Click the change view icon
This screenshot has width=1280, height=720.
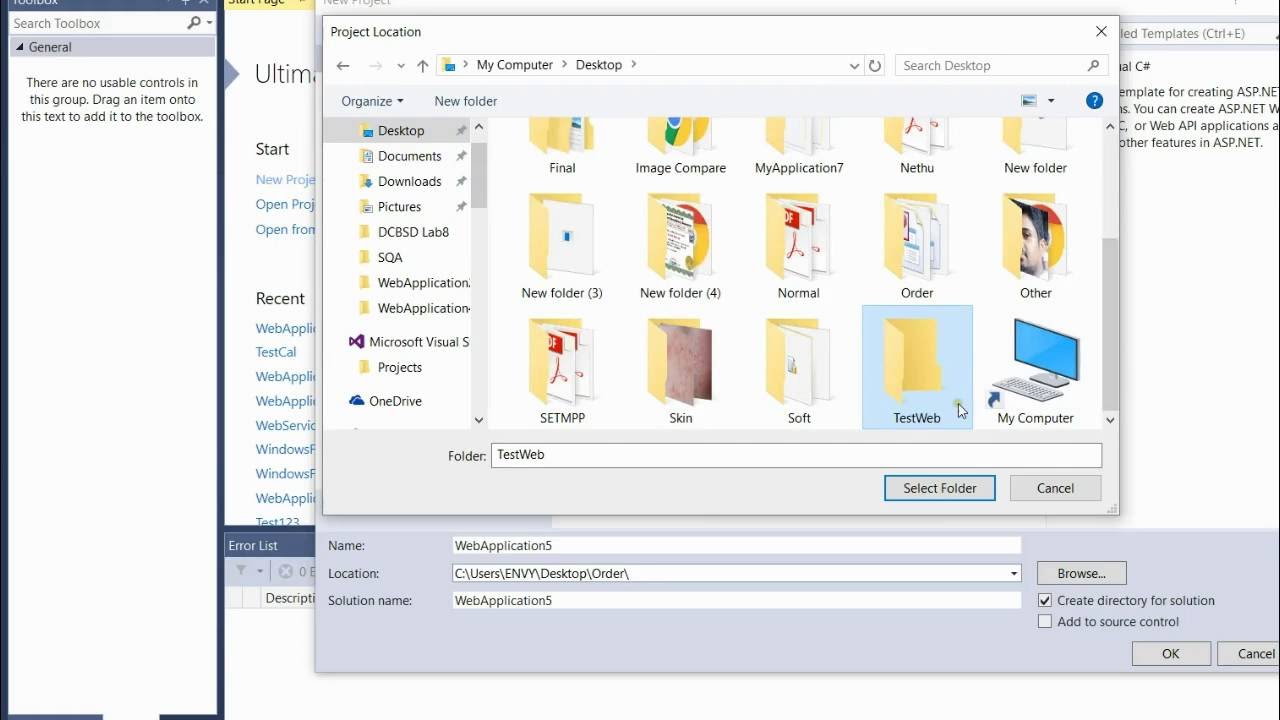tap(1029, 100)
